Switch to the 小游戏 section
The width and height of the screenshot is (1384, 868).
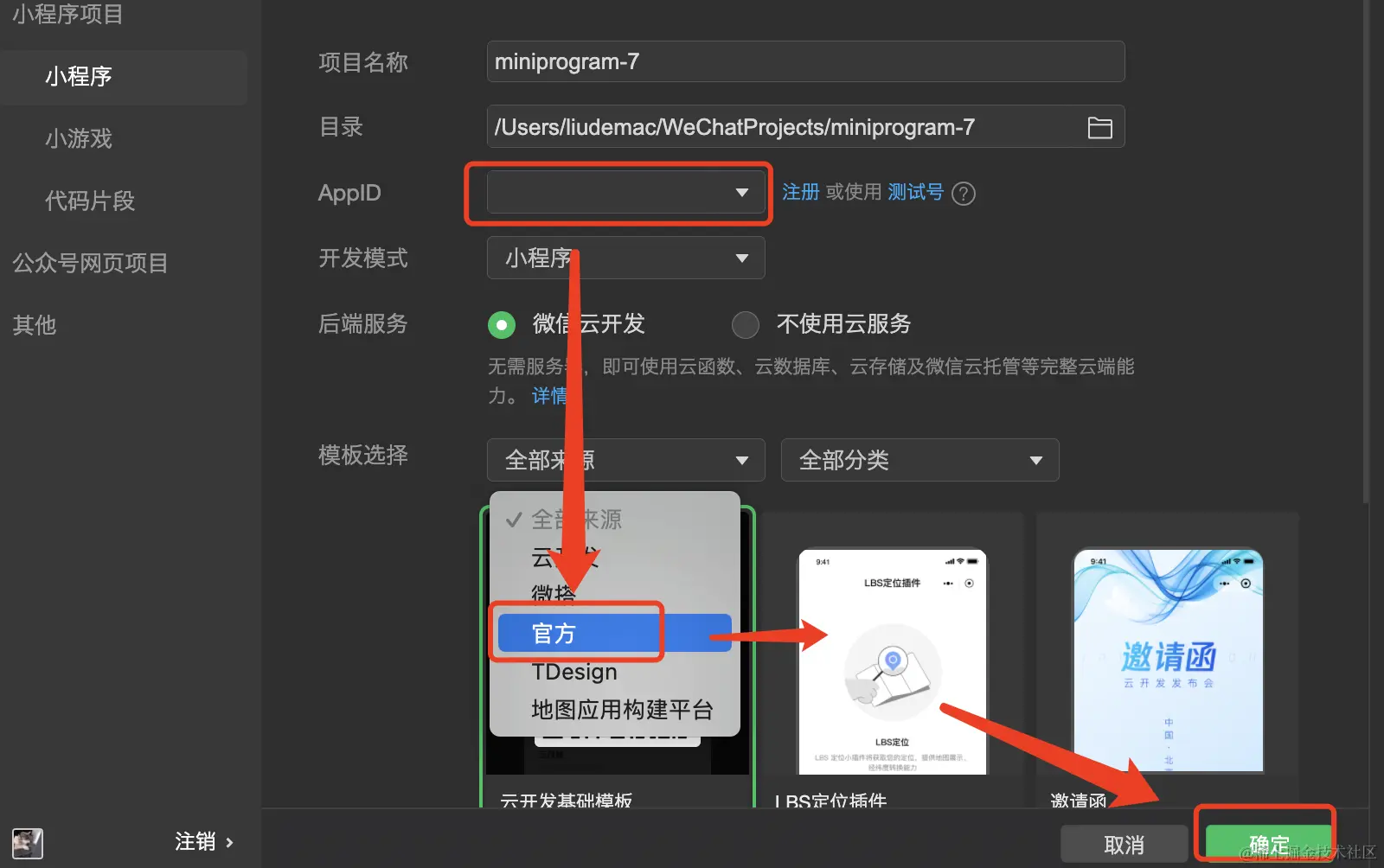[x=78, y=138]
